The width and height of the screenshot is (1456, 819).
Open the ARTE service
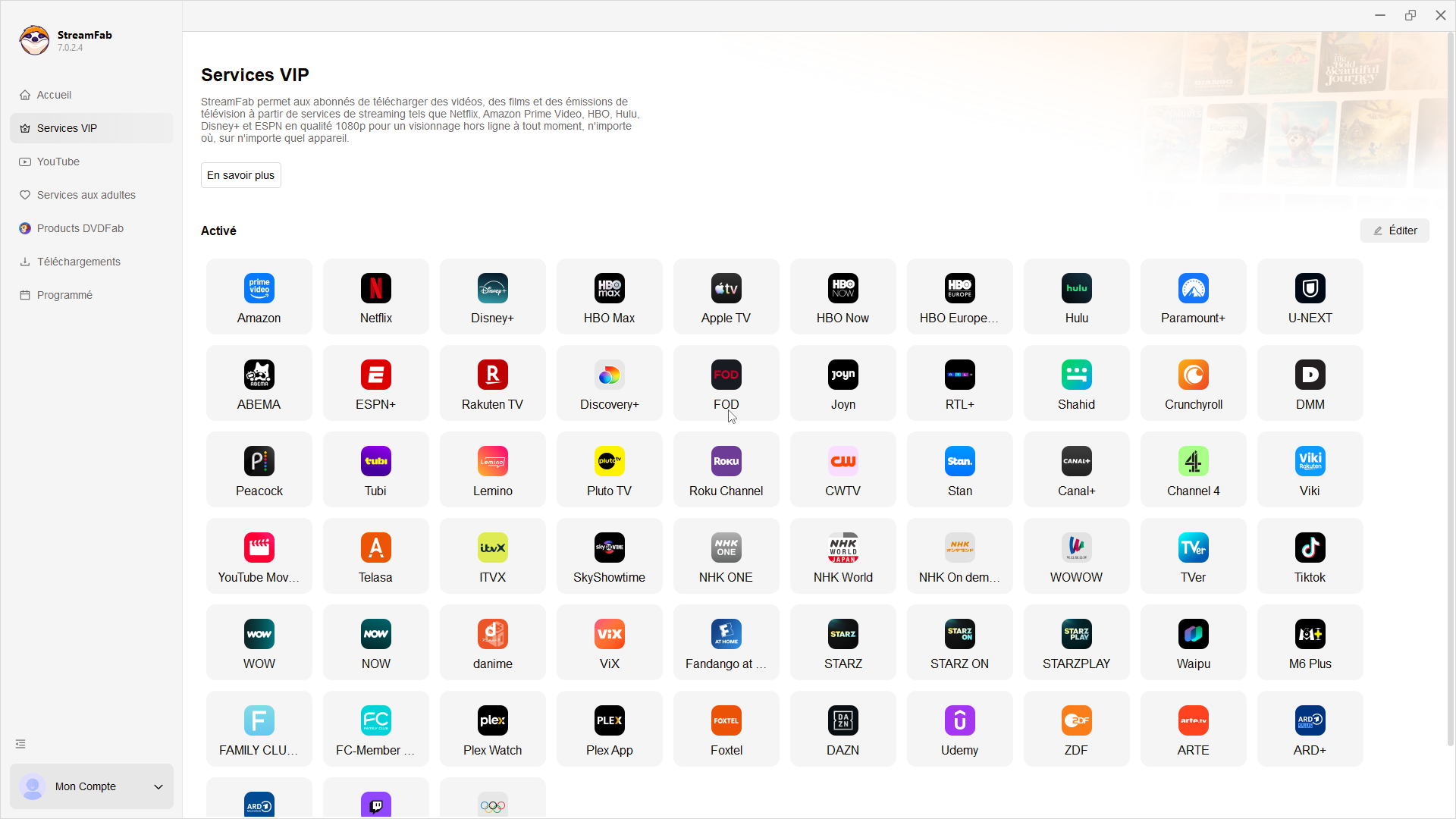point(1194,729)
